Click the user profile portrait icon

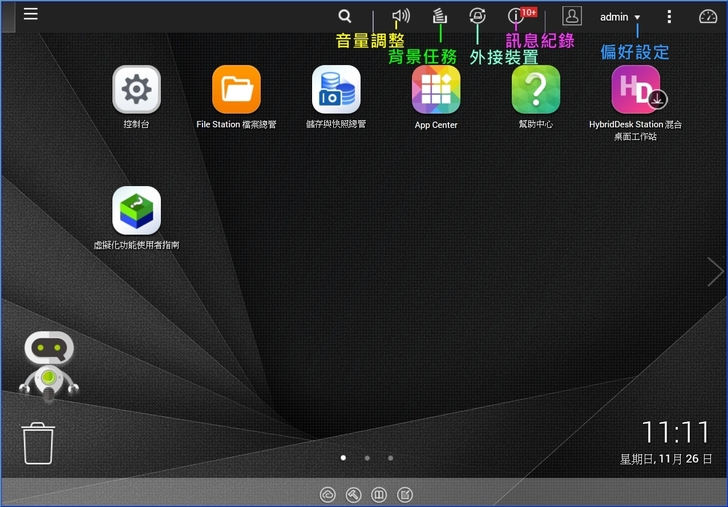(572, 16)
